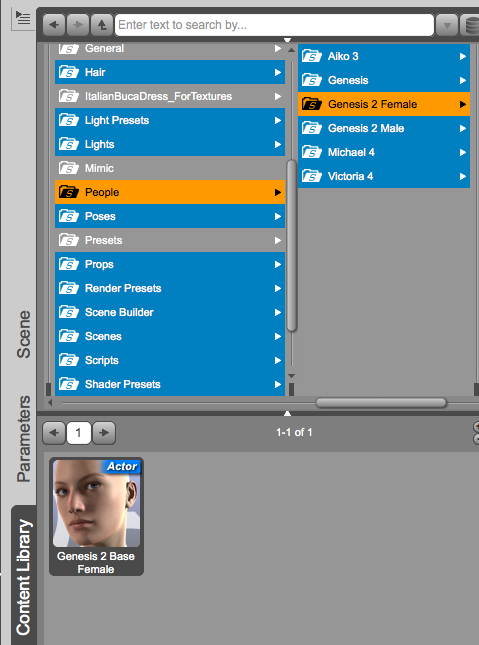
Task: Go to next results page
Action: (104, 433)
